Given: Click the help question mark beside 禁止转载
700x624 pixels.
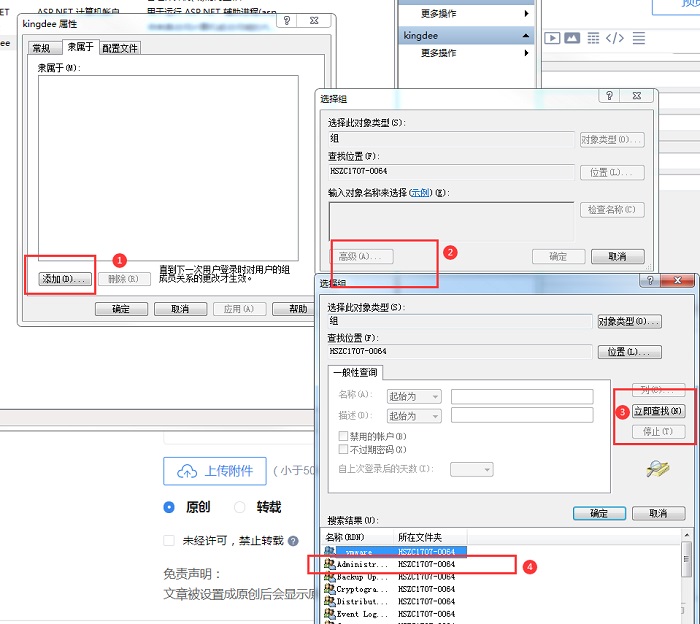Looking at the screenshot, I should coord(293,541).
